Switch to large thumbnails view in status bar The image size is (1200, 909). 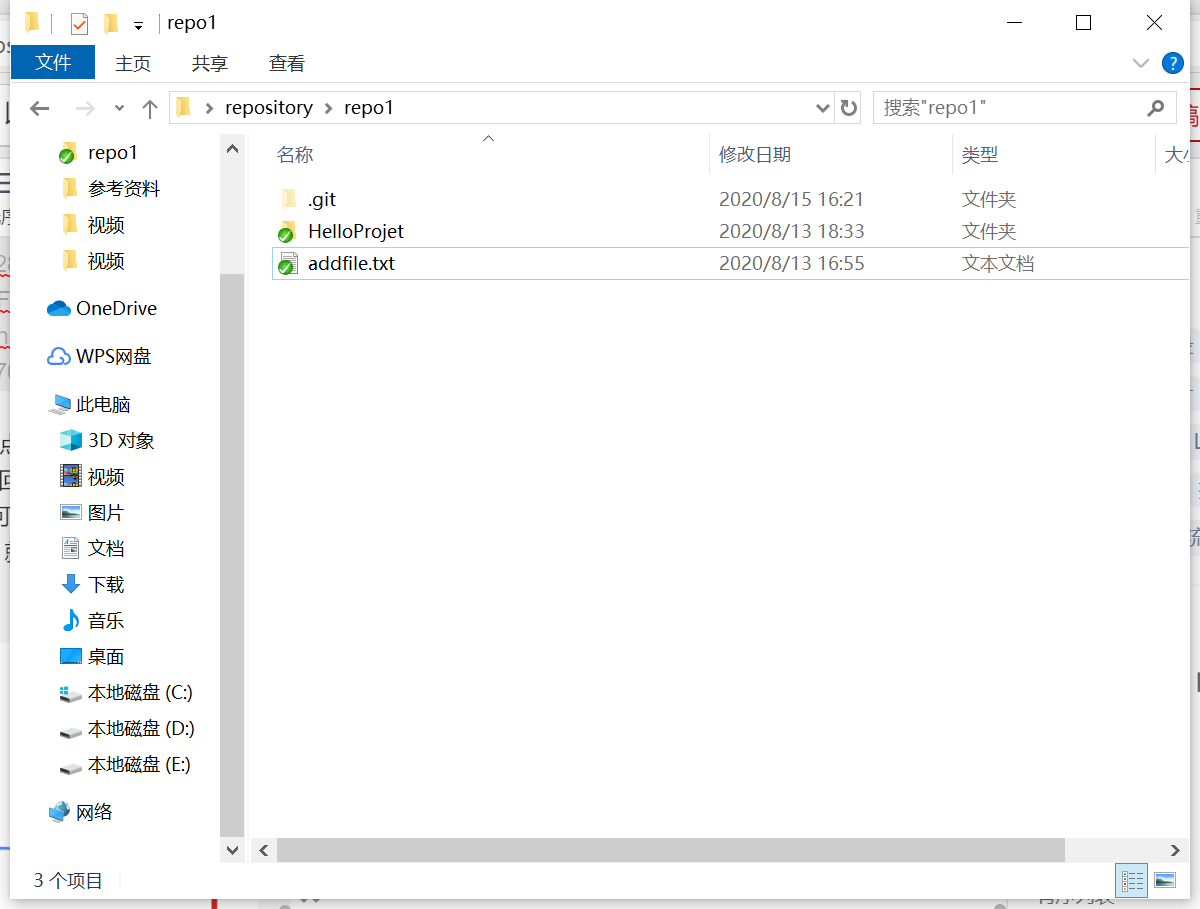pyautogui.click(x=1165, y=880)
